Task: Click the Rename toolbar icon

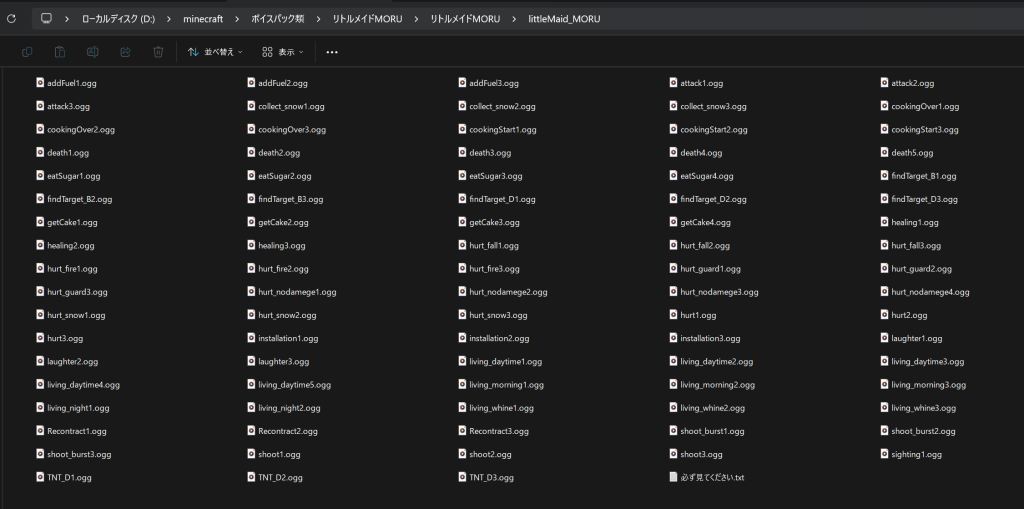Action: click(93, 52)
